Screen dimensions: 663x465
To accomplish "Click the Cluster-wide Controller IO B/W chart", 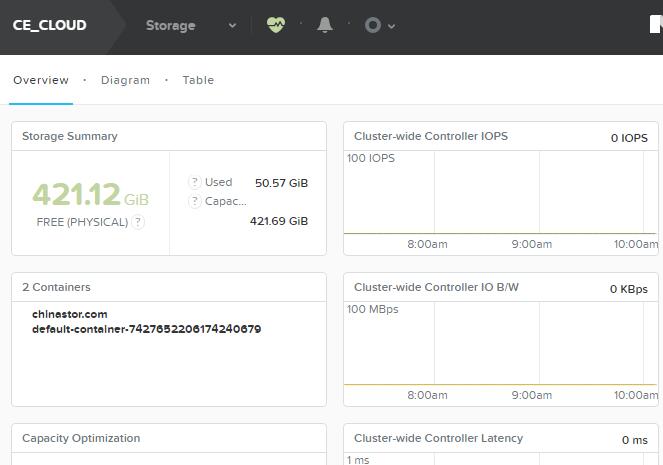I will coord(500,345).
